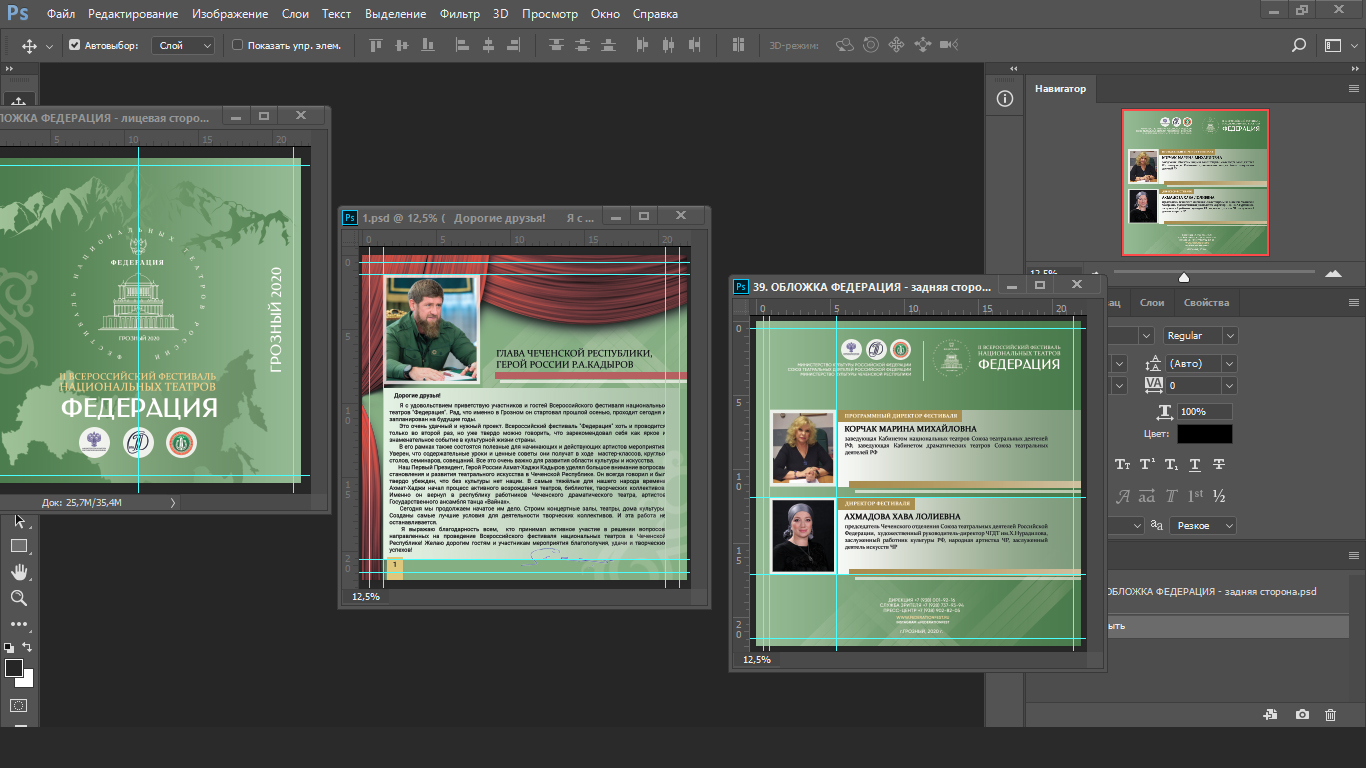Click large mountains zoom-in icon in Navigator

(x=1333, y=273)
